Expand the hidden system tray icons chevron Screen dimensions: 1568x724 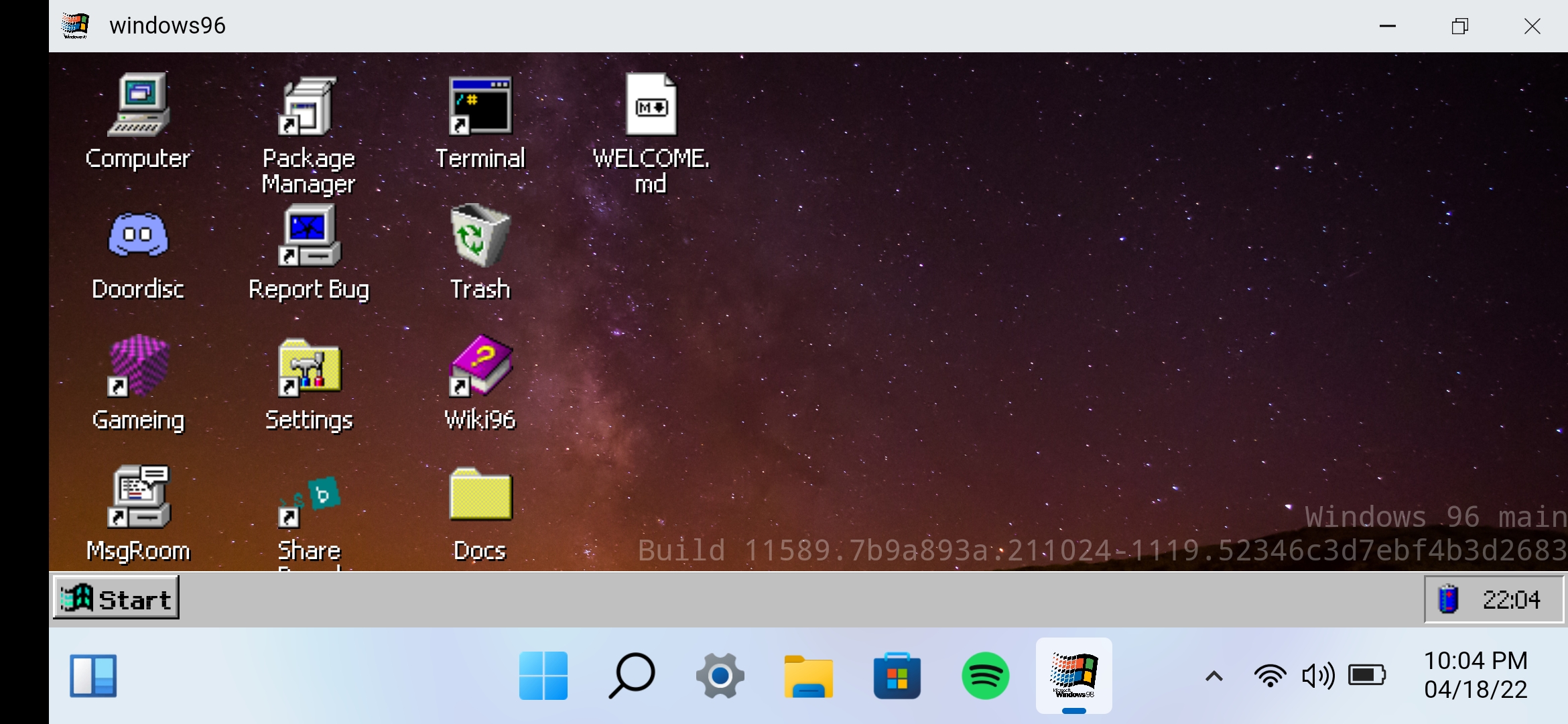click(x=1214, y=676)
